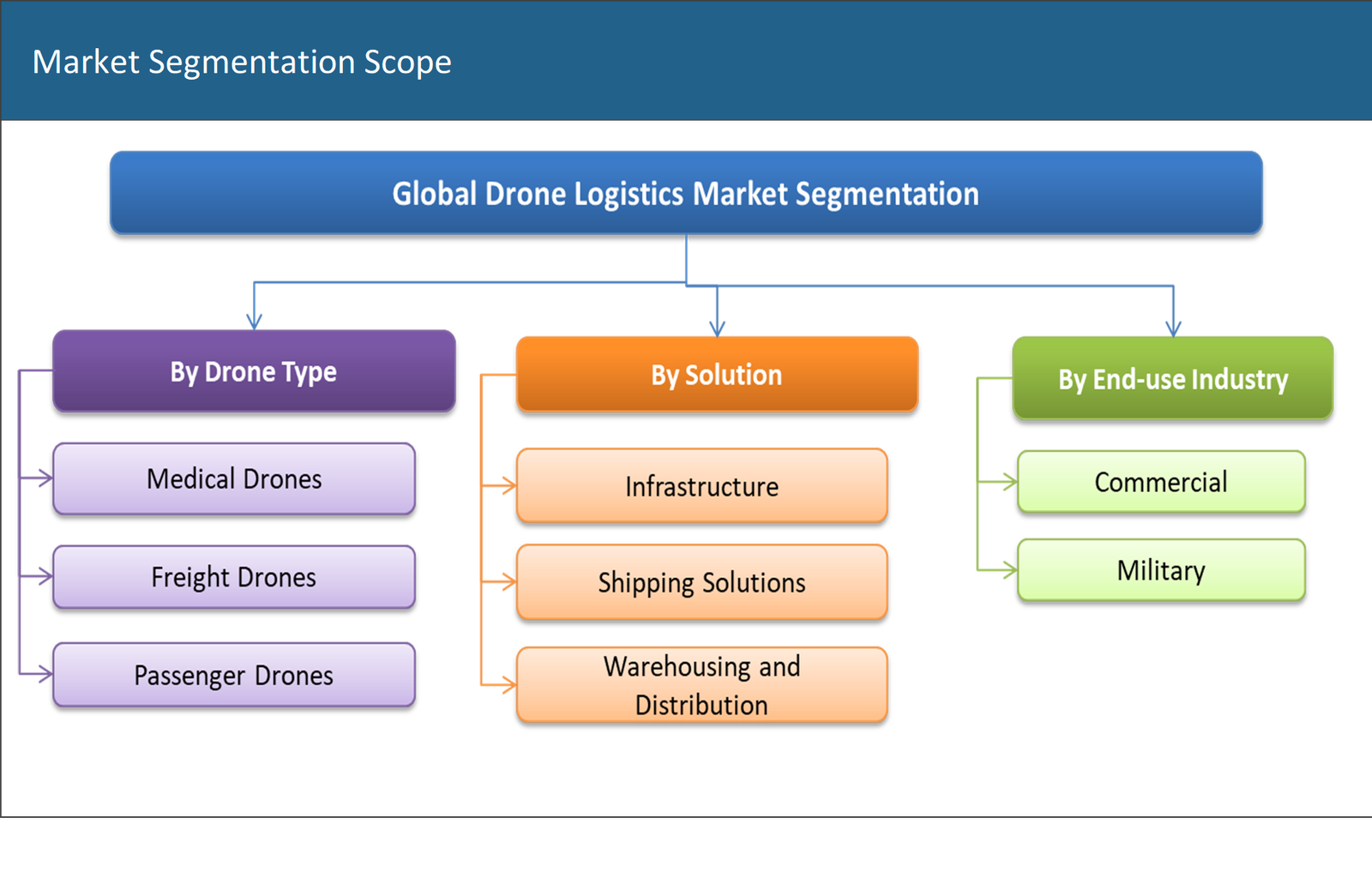
Task: Select the Infrastructure solution box
Action: click(x=701, y=485)
